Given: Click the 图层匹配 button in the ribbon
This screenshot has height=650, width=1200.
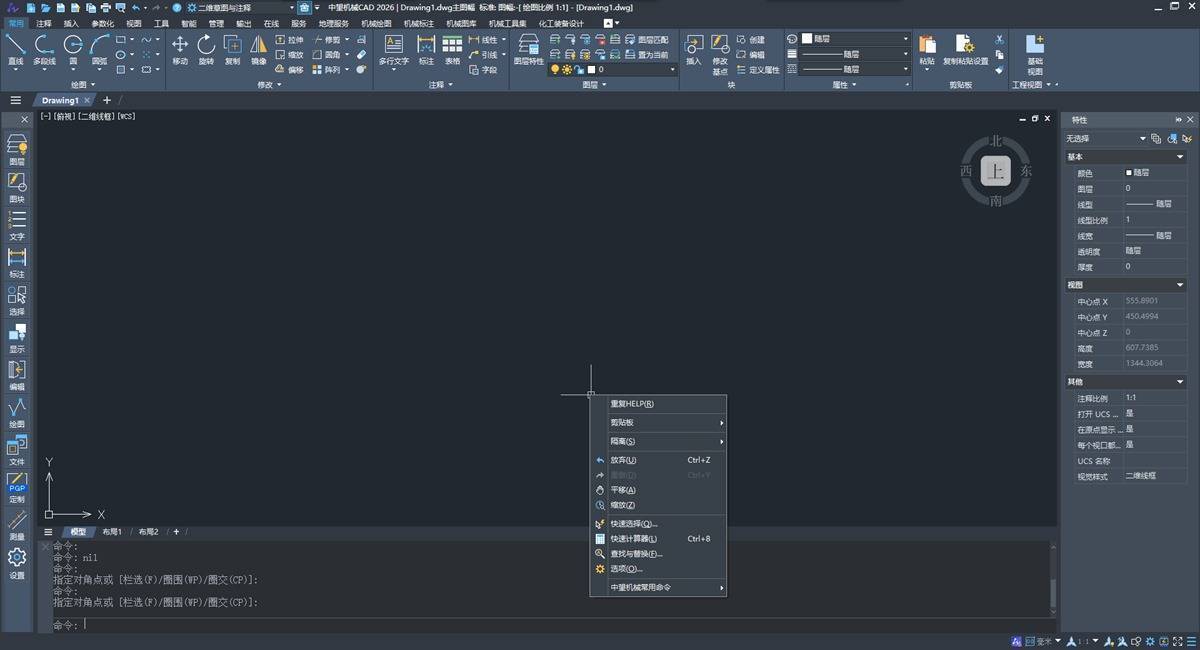Looking at the screenshot, I should (x=652, y=40).
